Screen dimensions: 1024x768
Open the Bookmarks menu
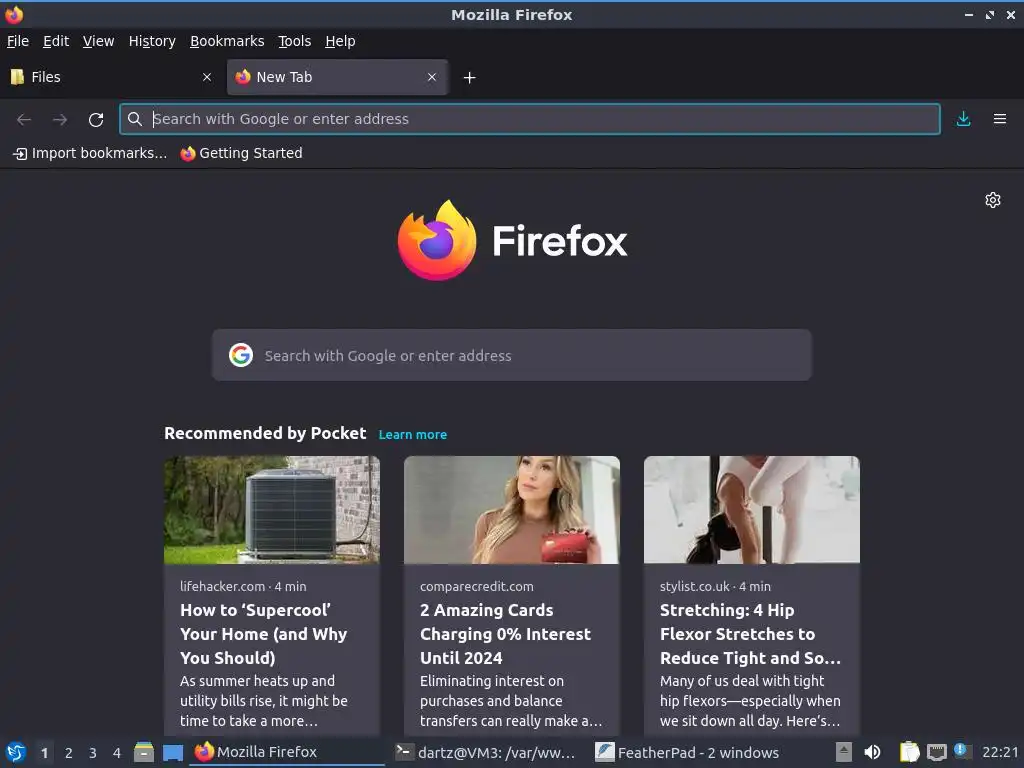(x=227, y=41)
